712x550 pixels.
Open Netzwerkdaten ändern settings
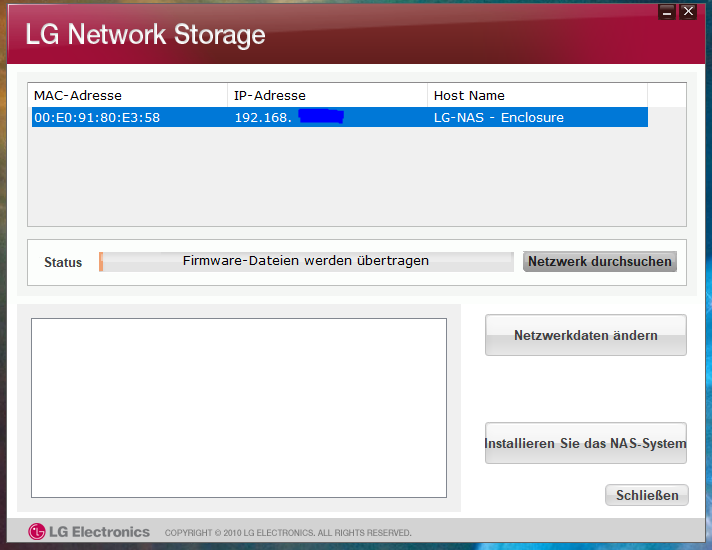pos(586,335)
